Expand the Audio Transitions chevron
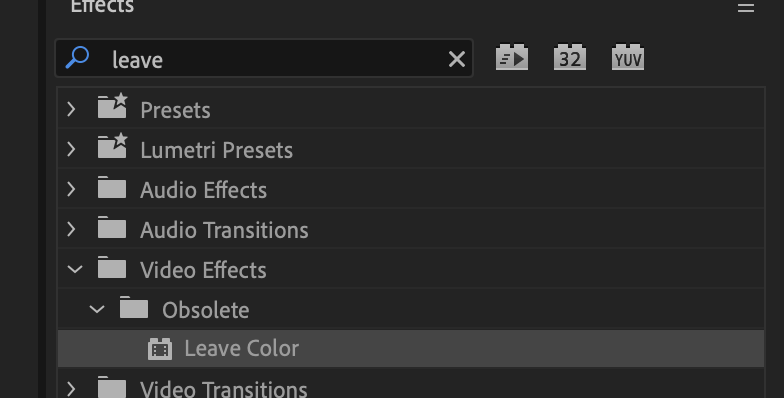 tap(72, 229)
